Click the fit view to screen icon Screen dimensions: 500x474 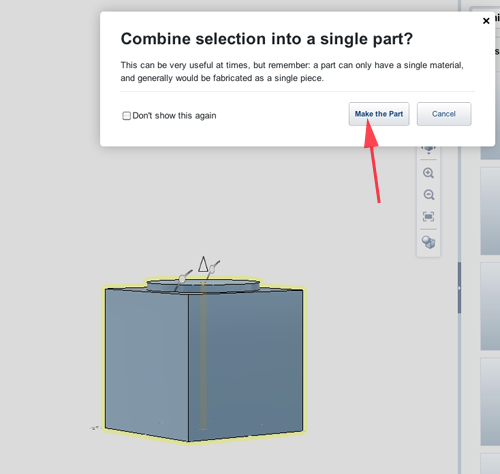click(428, 217)
